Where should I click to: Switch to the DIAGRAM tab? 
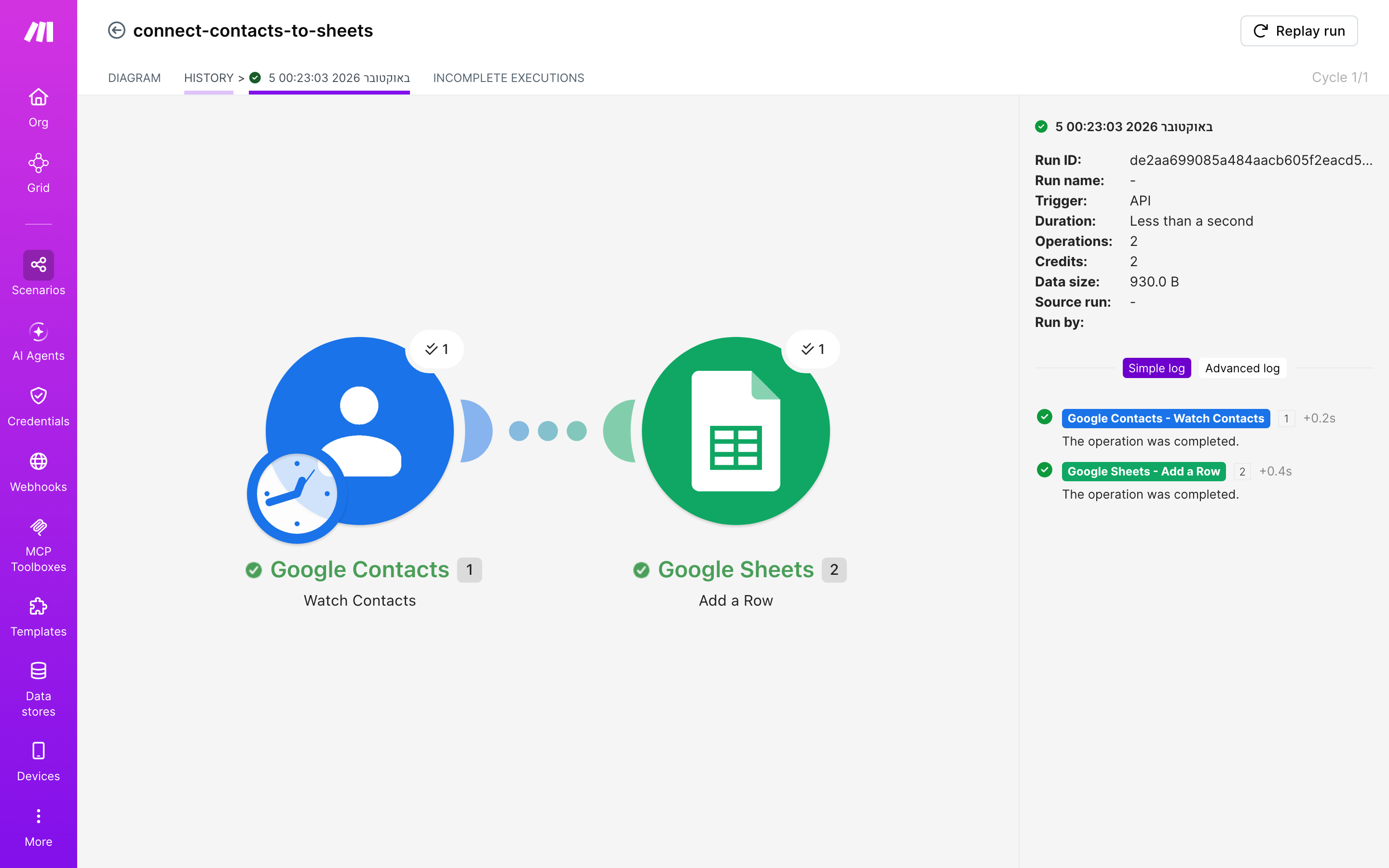(134, 78)
